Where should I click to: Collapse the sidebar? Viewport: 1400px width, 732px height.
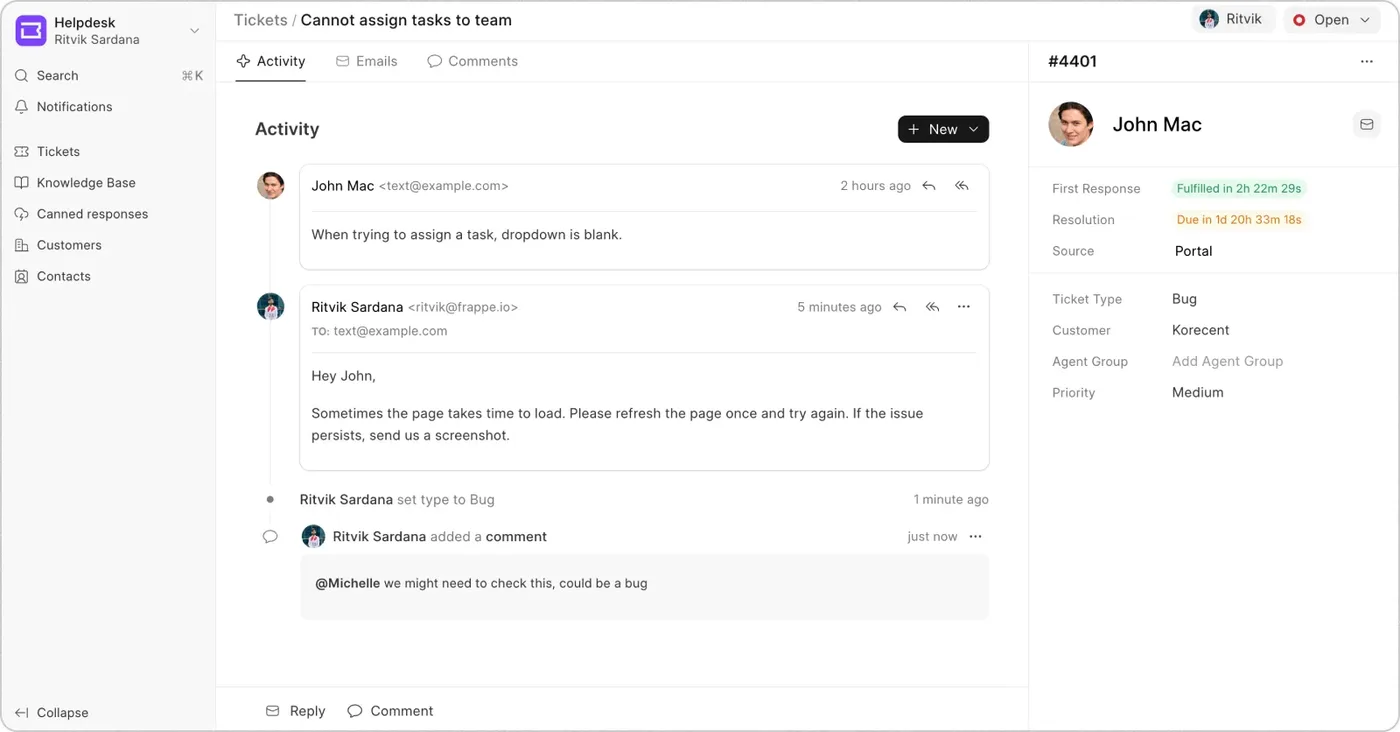[52, 712]
